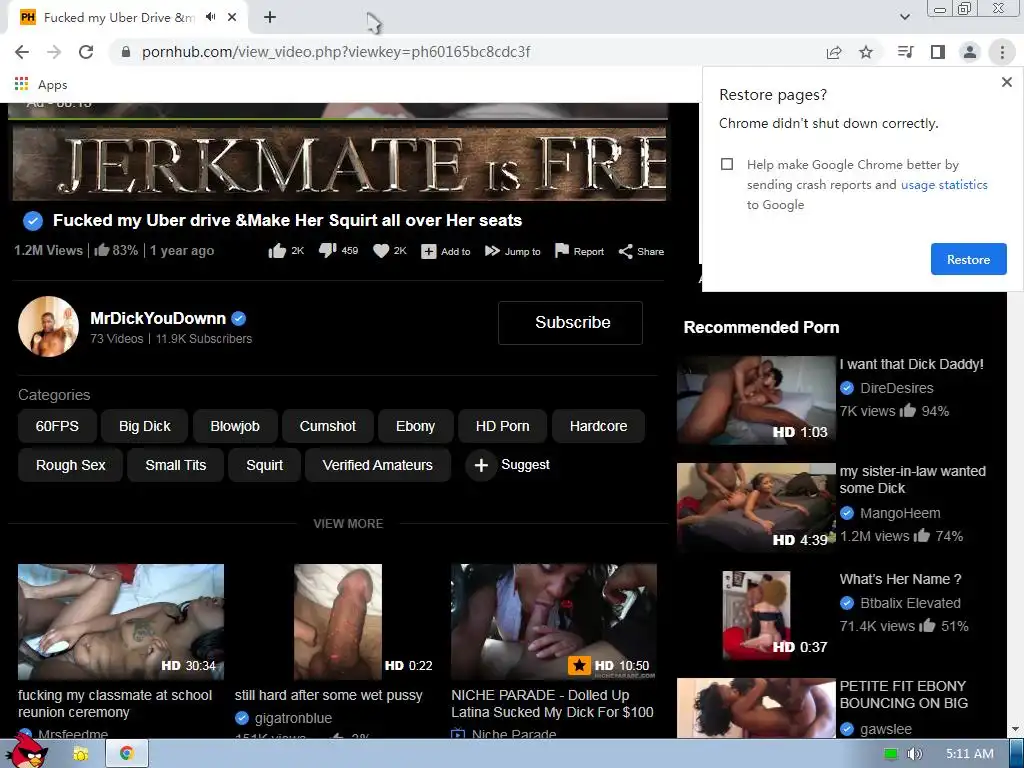Click the page scrollbar down arrow

[x=1015, y=729]
